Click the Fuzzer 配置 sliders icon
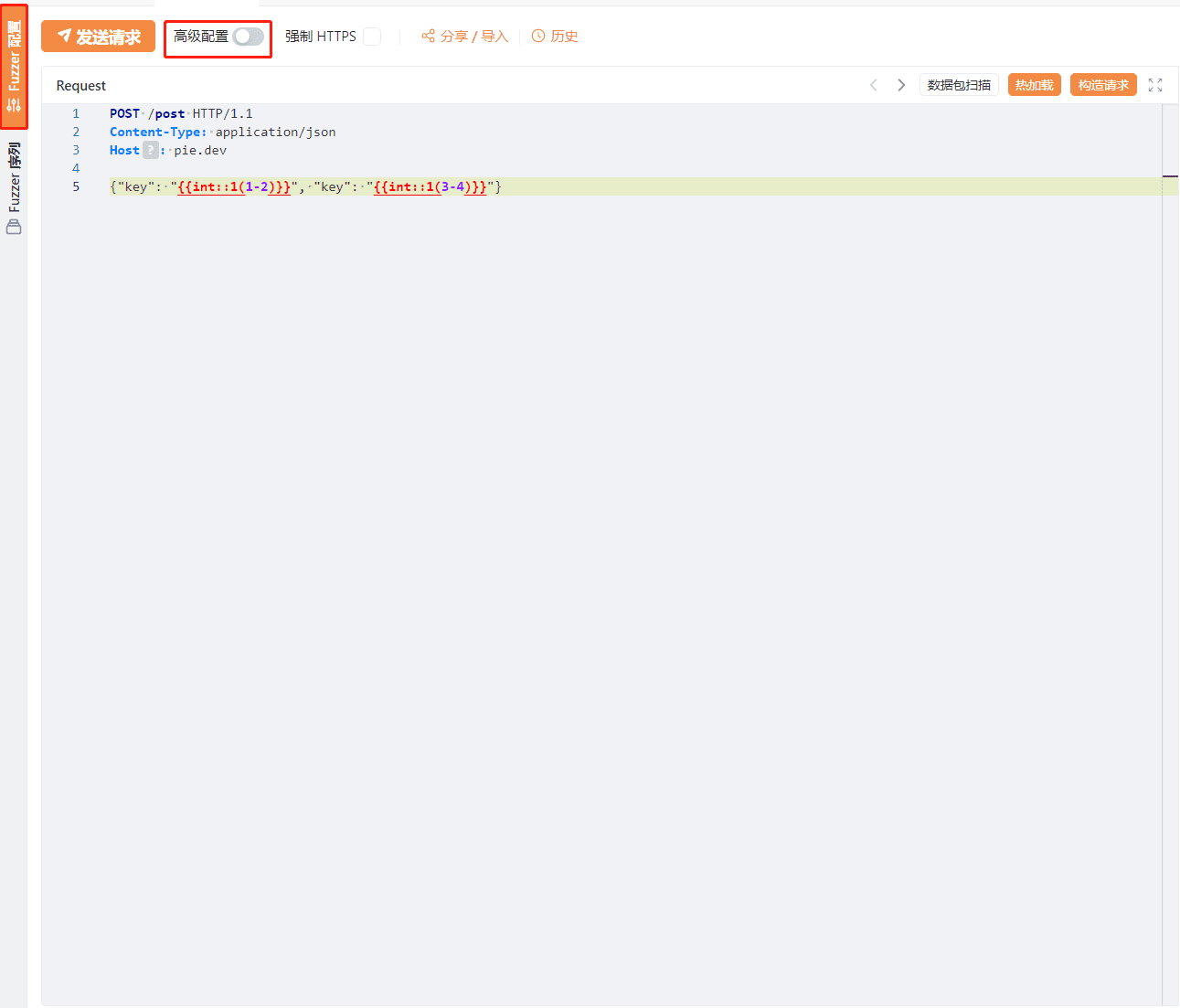1180x1008 pixels. (14, 105)
